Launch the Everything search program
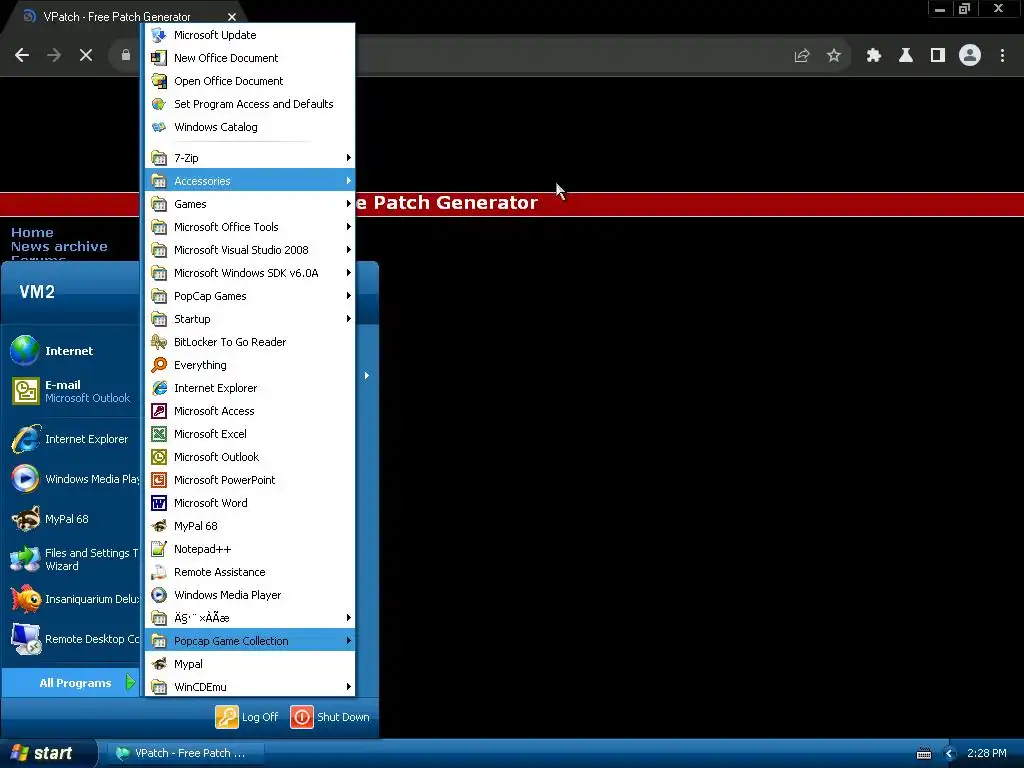This screenshot has height=768, width=1024. [250, 365]
